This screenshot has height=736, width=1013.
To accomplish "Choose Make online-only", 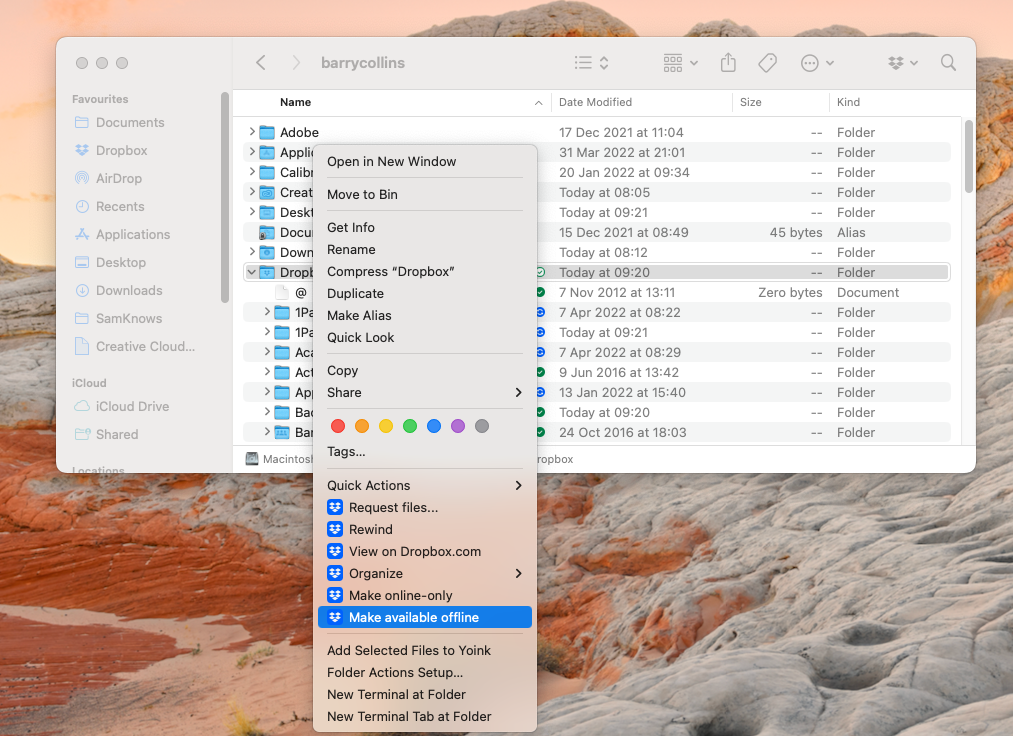I will (x=424, y=595).
